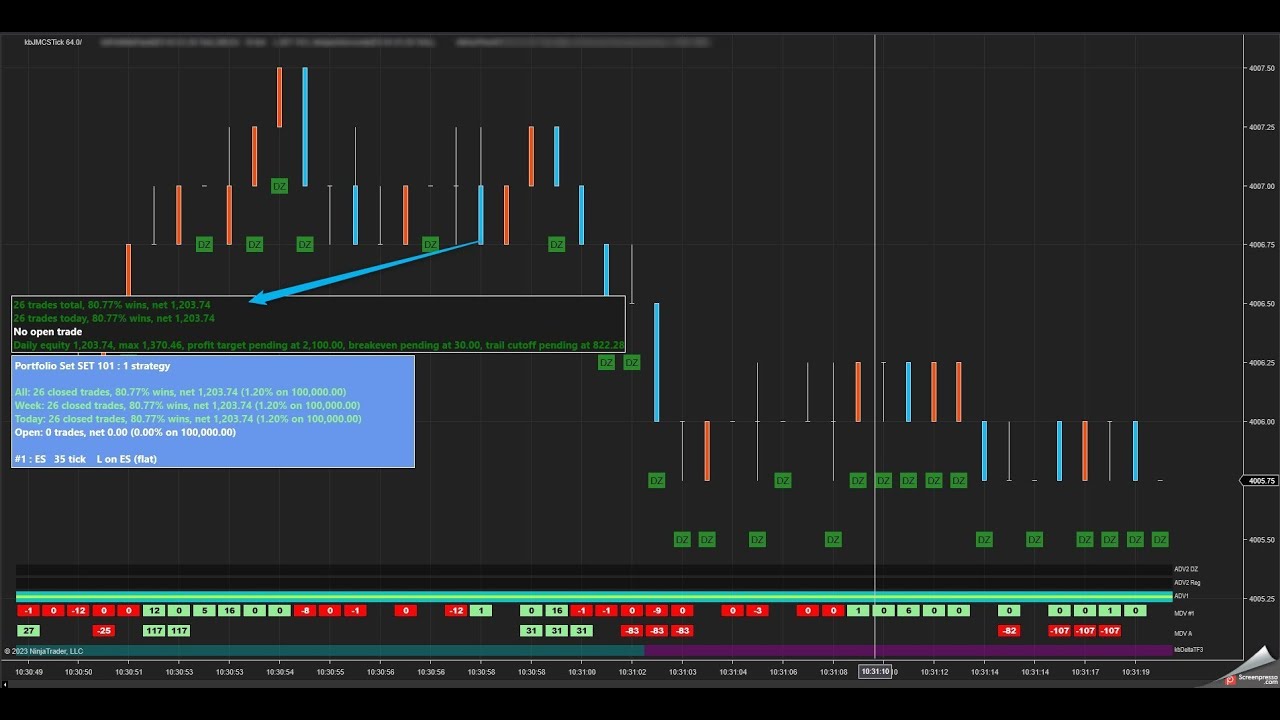This screenshot has width=1280, height=720.
Task: Click the 10:31:04 time axis label
Action: pos(733,672)
